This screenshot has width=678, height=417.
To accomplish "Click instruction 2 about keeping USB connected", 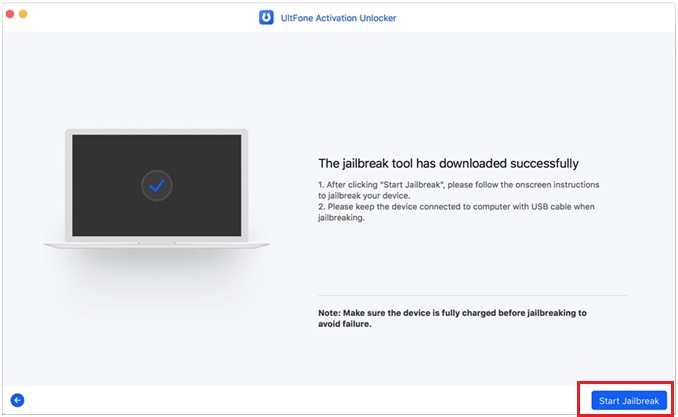I will coord(456,212).
